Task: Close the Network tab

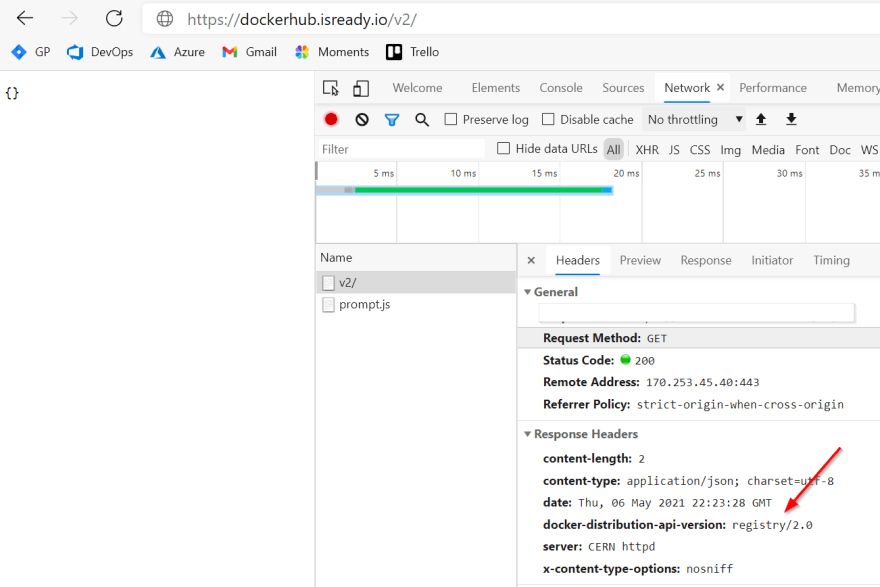Action: pyautogui.click(x=721, y=88)
